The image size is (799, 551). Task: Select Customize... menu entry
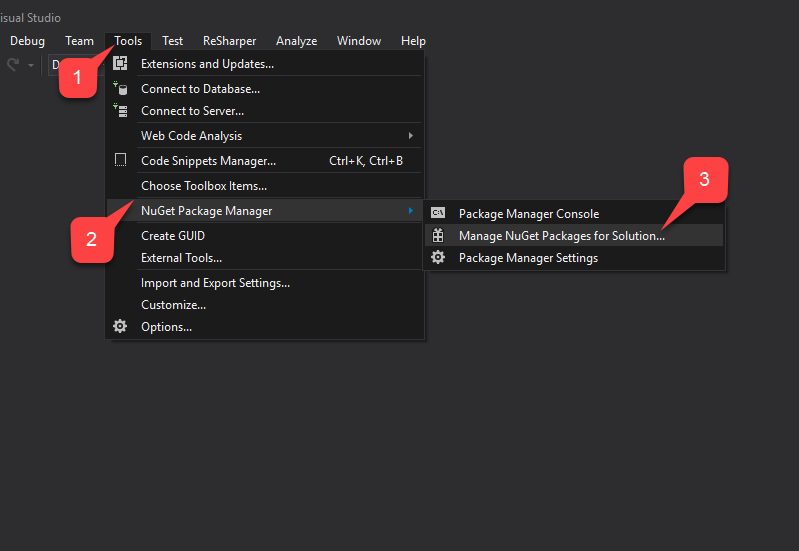coord(264,304)
